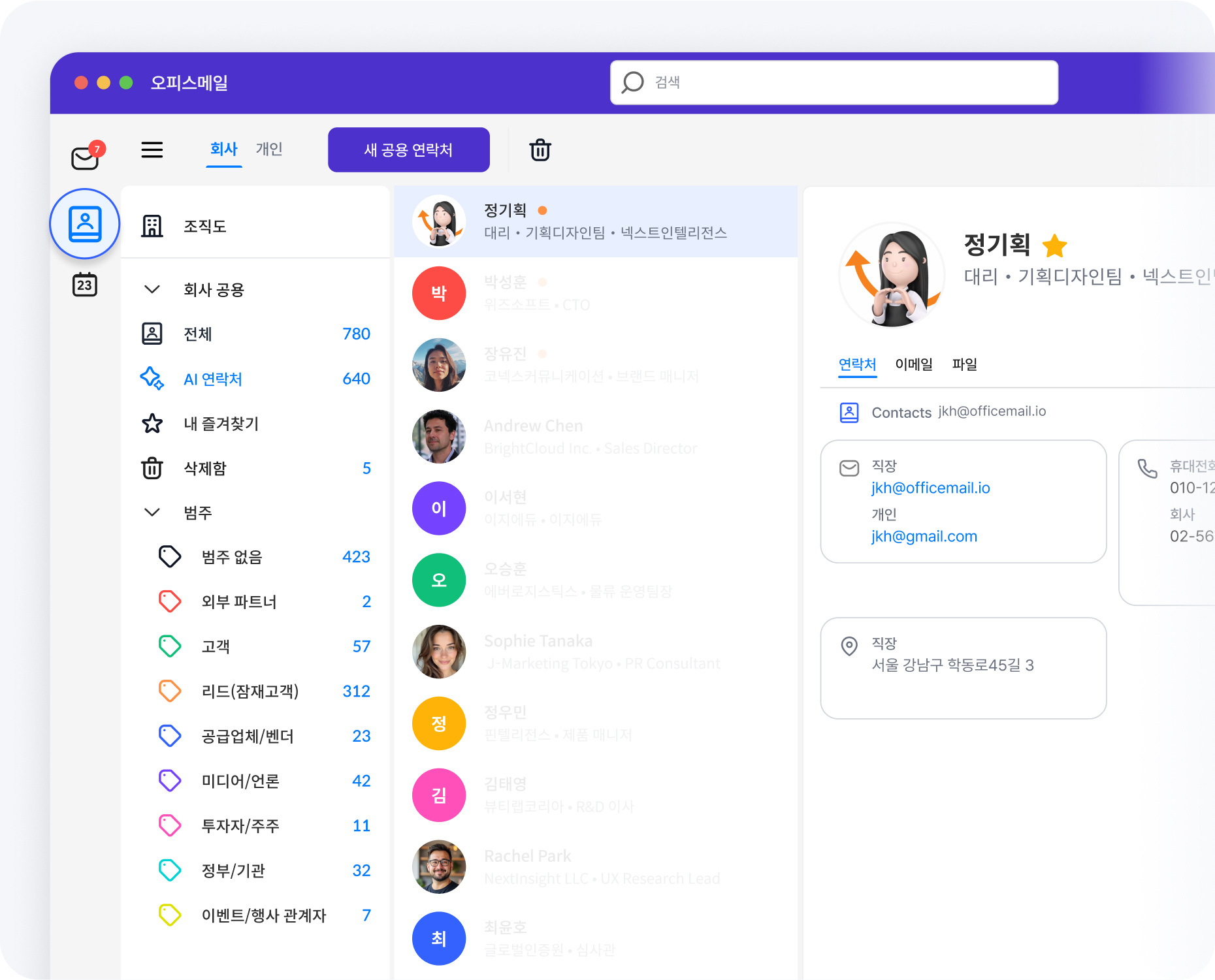Open the calendar icon in sidebar
1215x980 pixels.
(85, 285)
